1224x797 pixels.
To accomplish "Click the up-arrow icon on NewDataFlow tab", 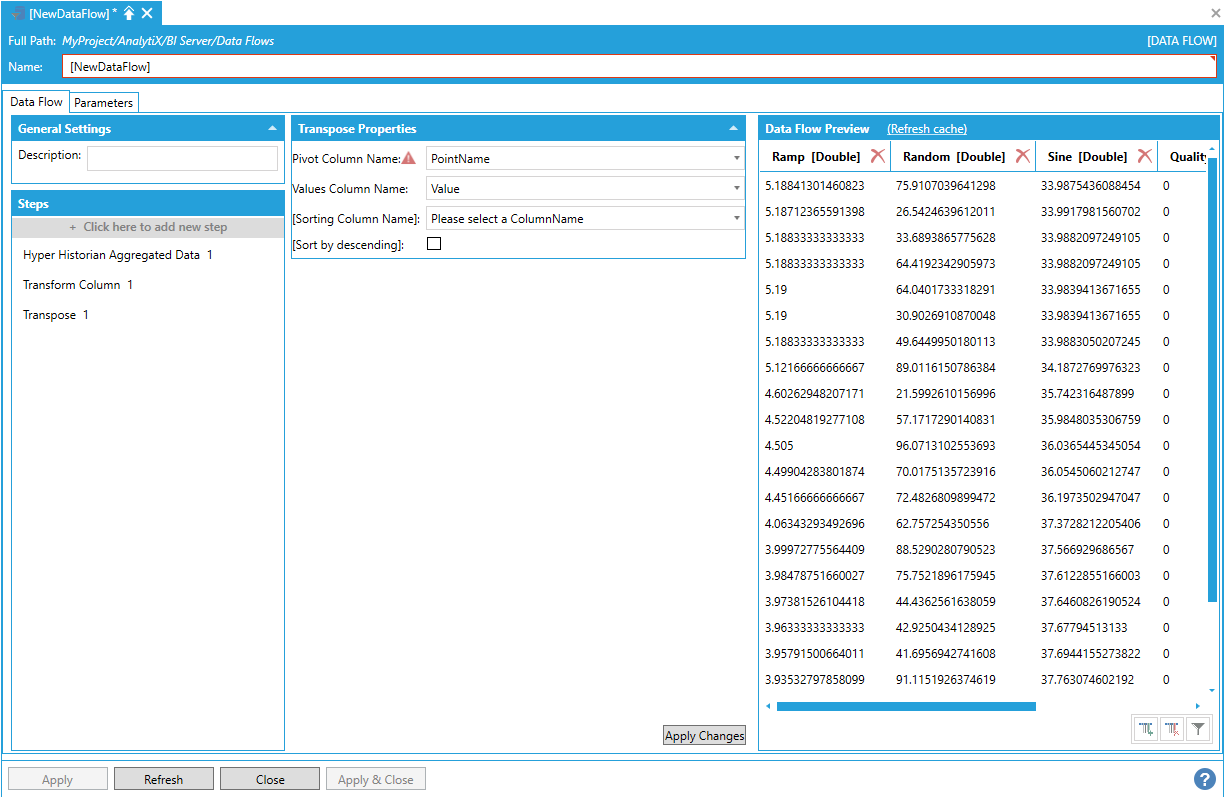I will pos(129,13).
